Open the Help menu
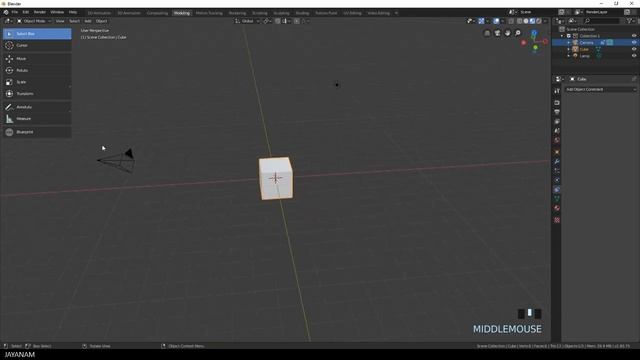The width and height of the screenshot is (640, 360). point(73,12)
